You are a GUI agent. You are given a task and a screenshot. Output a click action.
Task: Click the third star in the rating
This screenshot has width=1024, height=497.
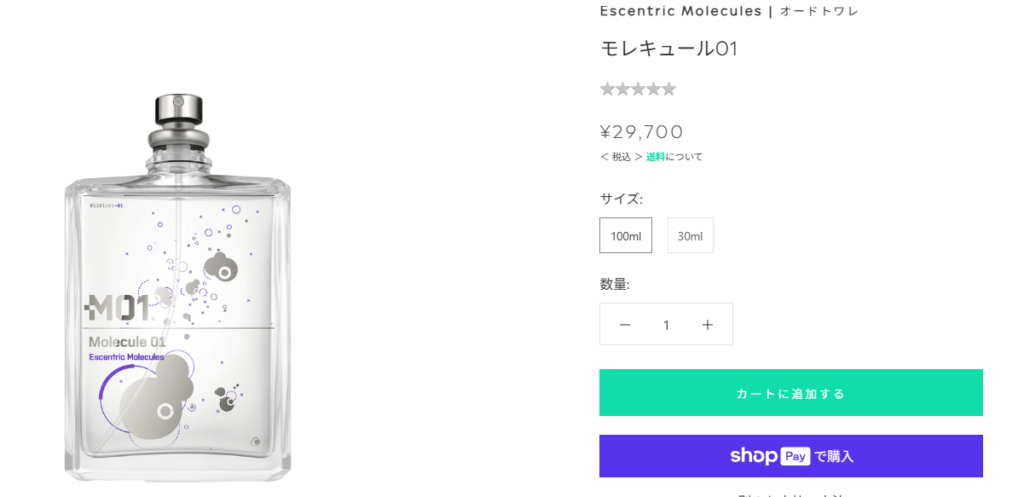point(638,89)
